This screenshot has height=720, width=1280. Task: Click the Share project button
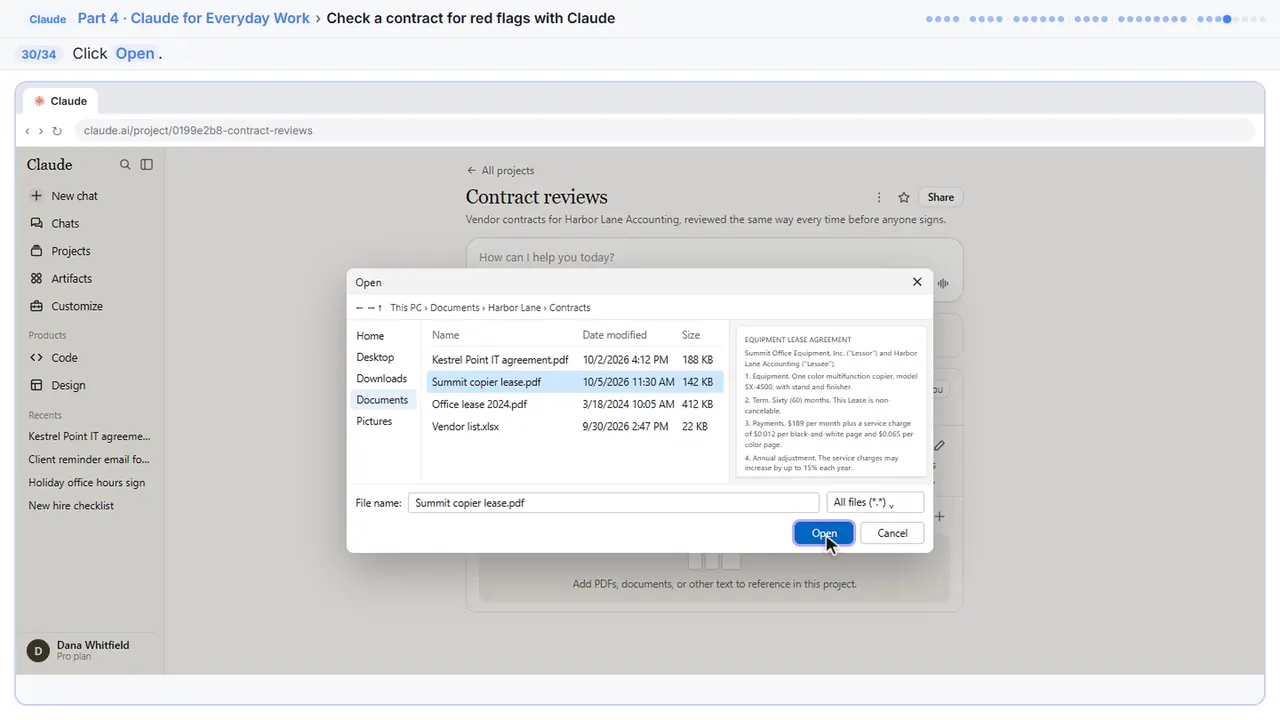click(x=941, y=198)
